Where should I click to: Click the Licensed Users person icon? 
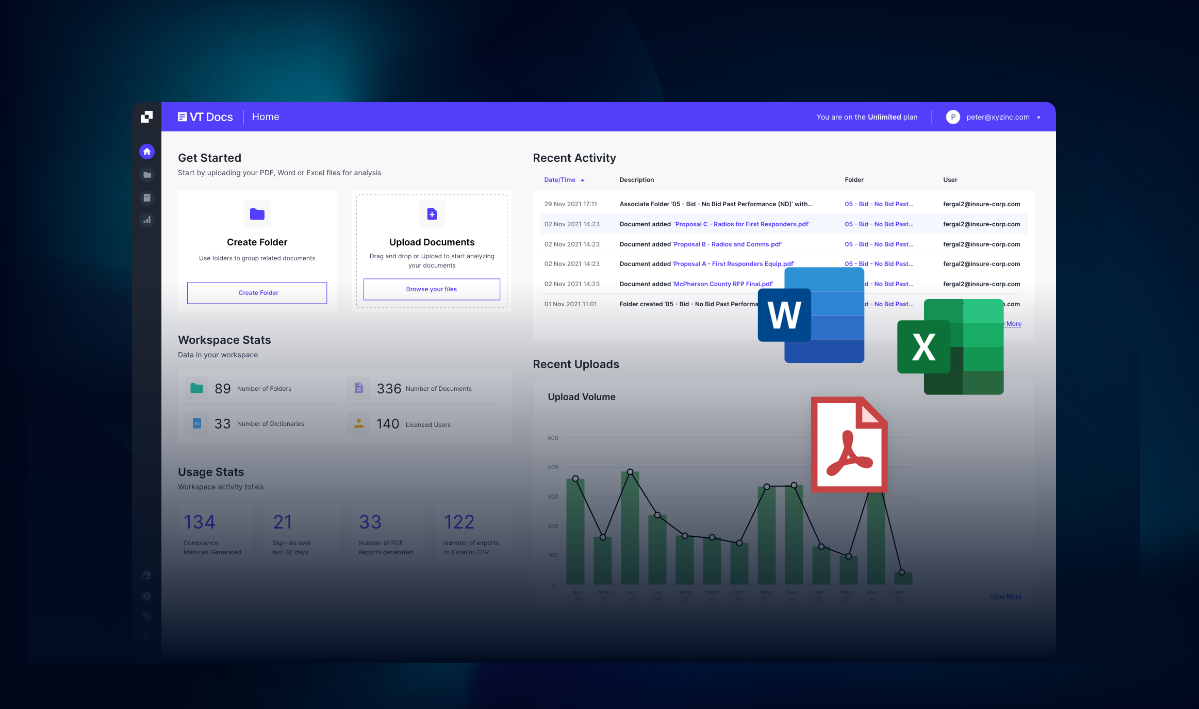(359, 424)
